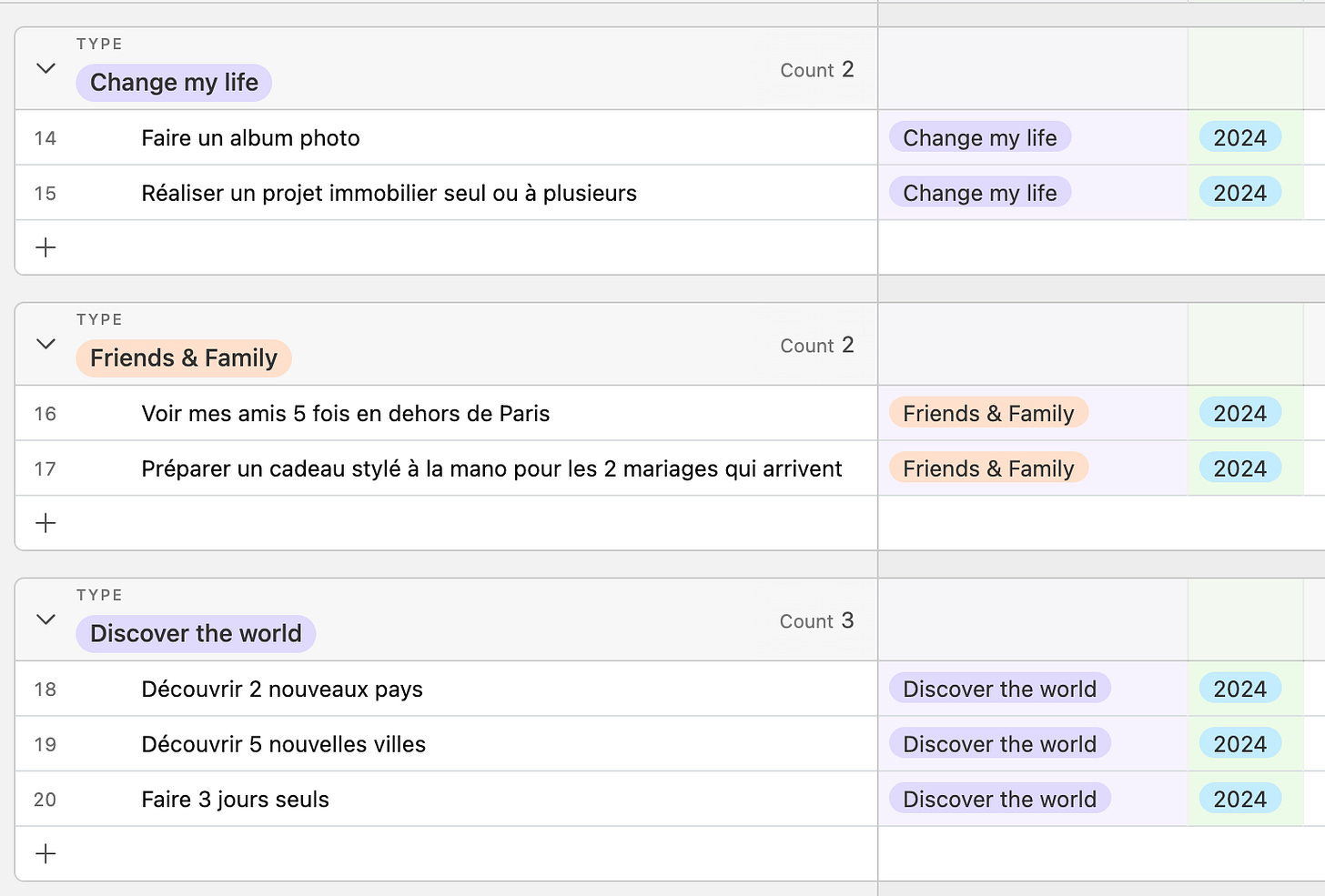Collapse the Discover the world group
The height and width of the screenshot is (896, 1325).
[46, 619]
